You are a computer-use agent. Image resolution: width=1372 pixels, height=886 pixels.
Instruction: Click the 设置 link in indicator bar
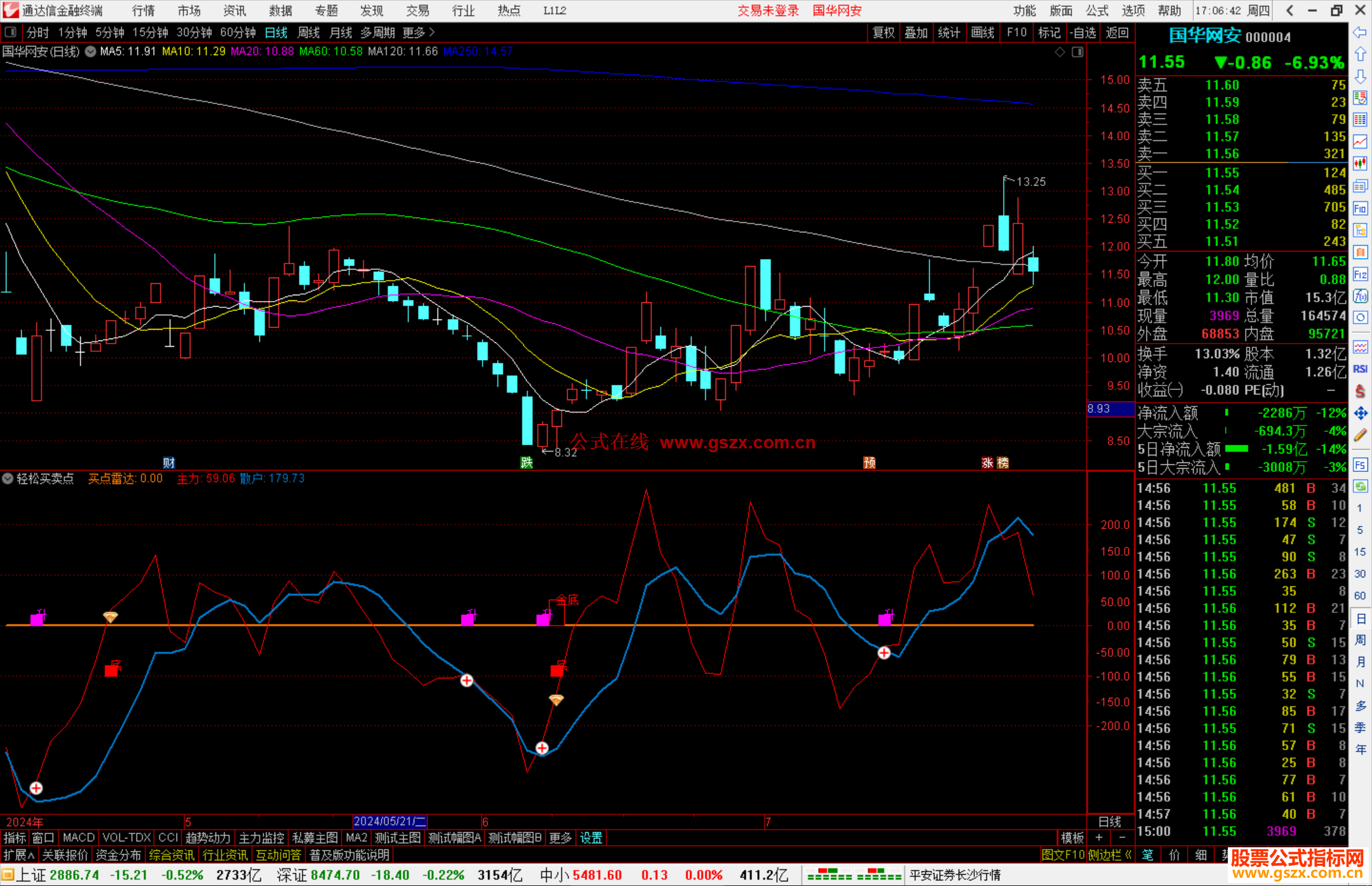pos(591,838)
